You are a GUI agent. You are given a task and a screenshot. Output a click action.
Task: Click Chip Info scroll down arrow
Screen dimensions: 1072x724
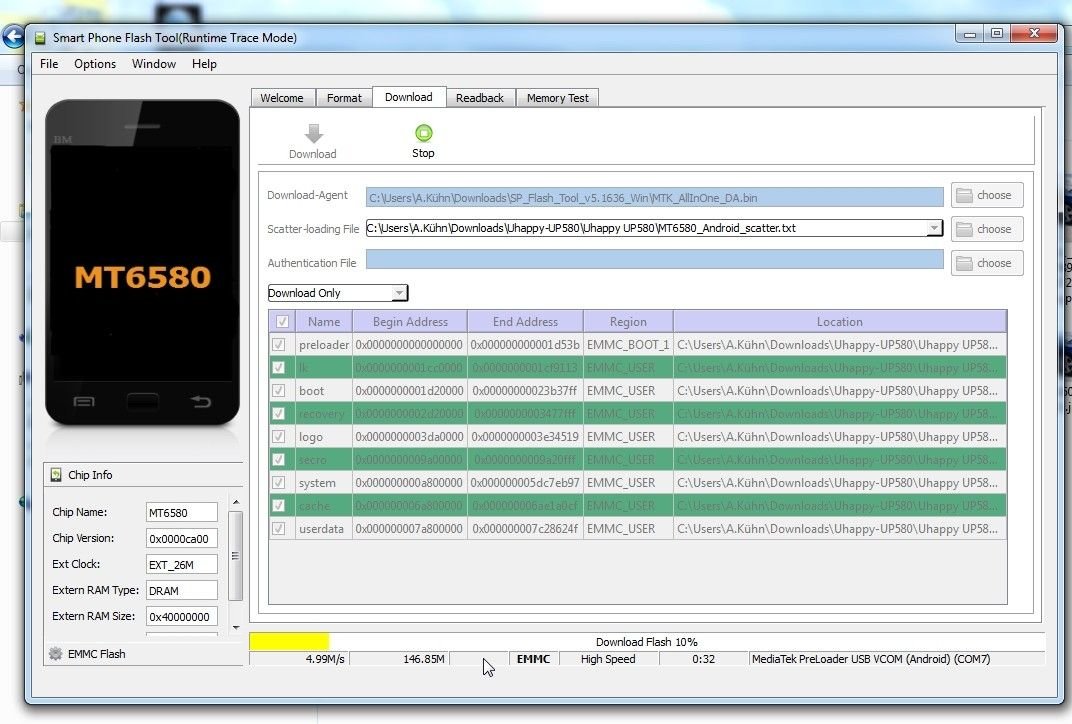[236, 627]
